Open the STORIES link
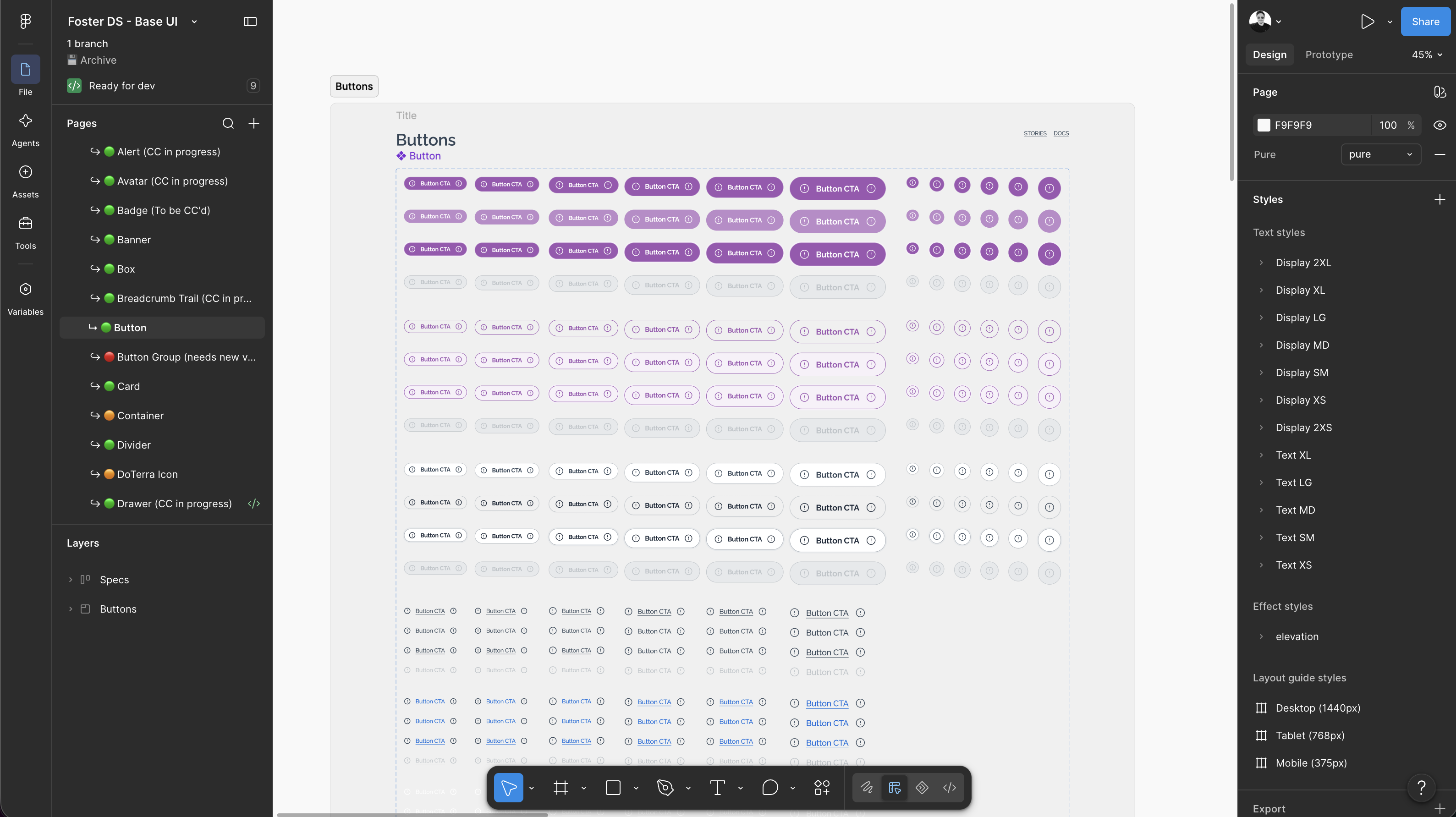 pyautogui.click(x=1035, y=133)
